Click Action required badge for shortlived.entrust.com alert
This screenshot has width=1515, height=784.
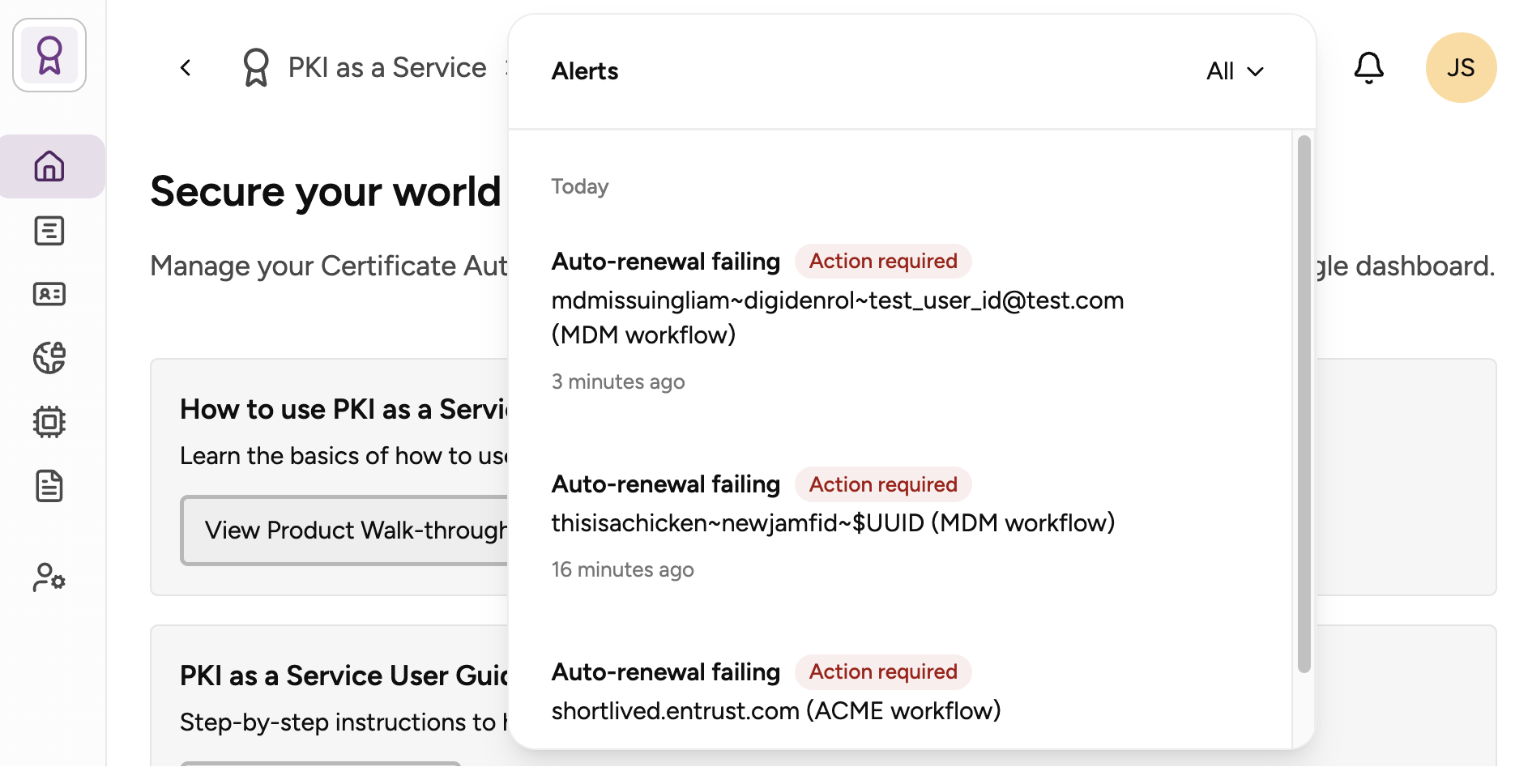coord(883,671)
